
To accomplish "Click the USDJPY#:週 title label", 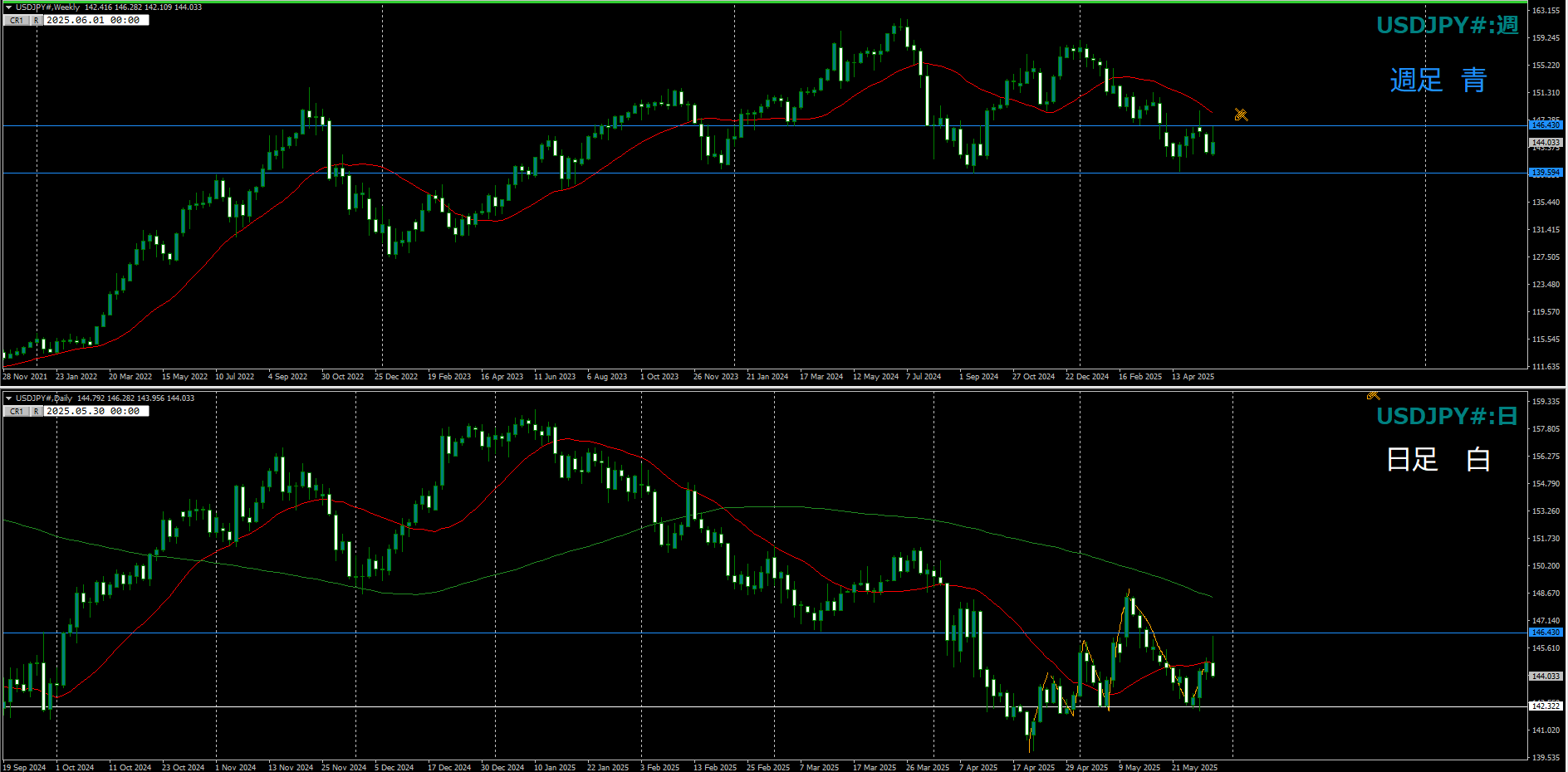I will [x=1448, y=25].
